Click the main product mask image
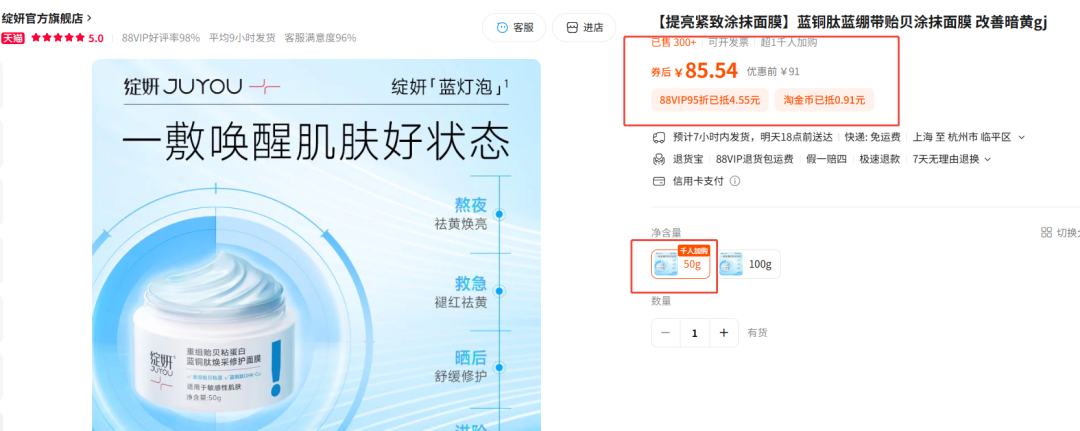 316,245
